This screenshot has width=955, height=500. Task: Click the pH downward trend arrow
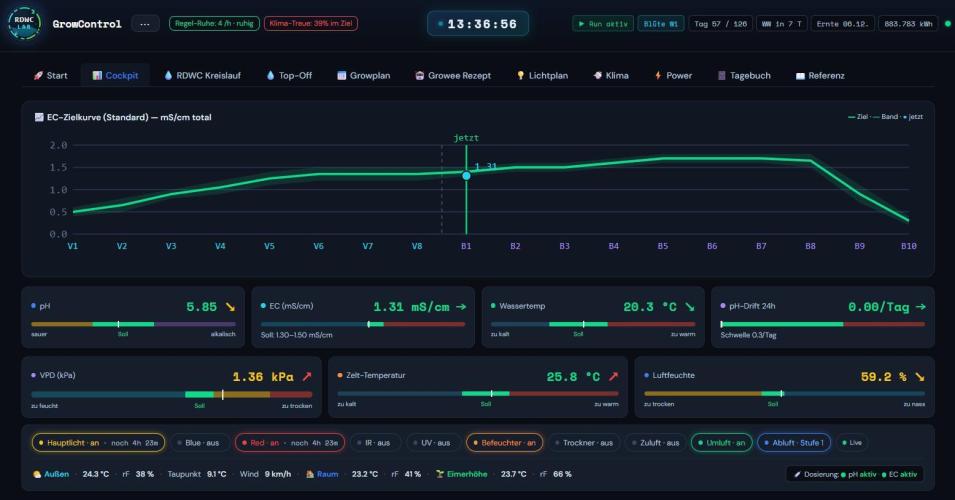pyautogui.click(x=230, y=307)
